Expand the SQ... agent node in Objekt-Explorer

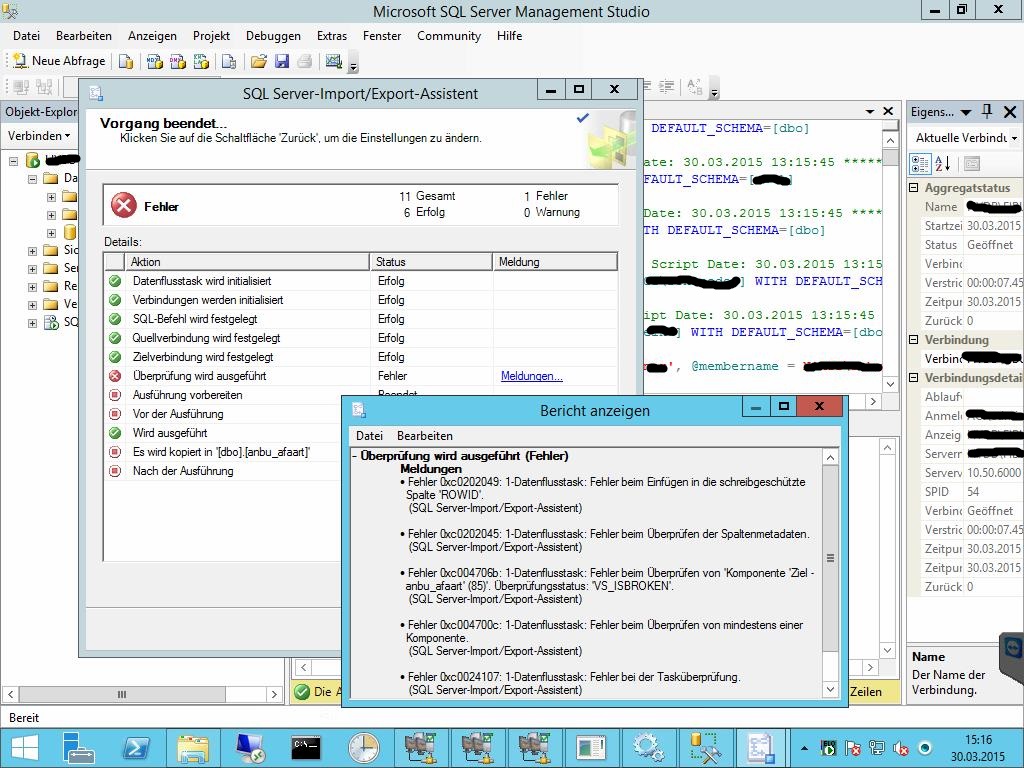coord(32,323)
